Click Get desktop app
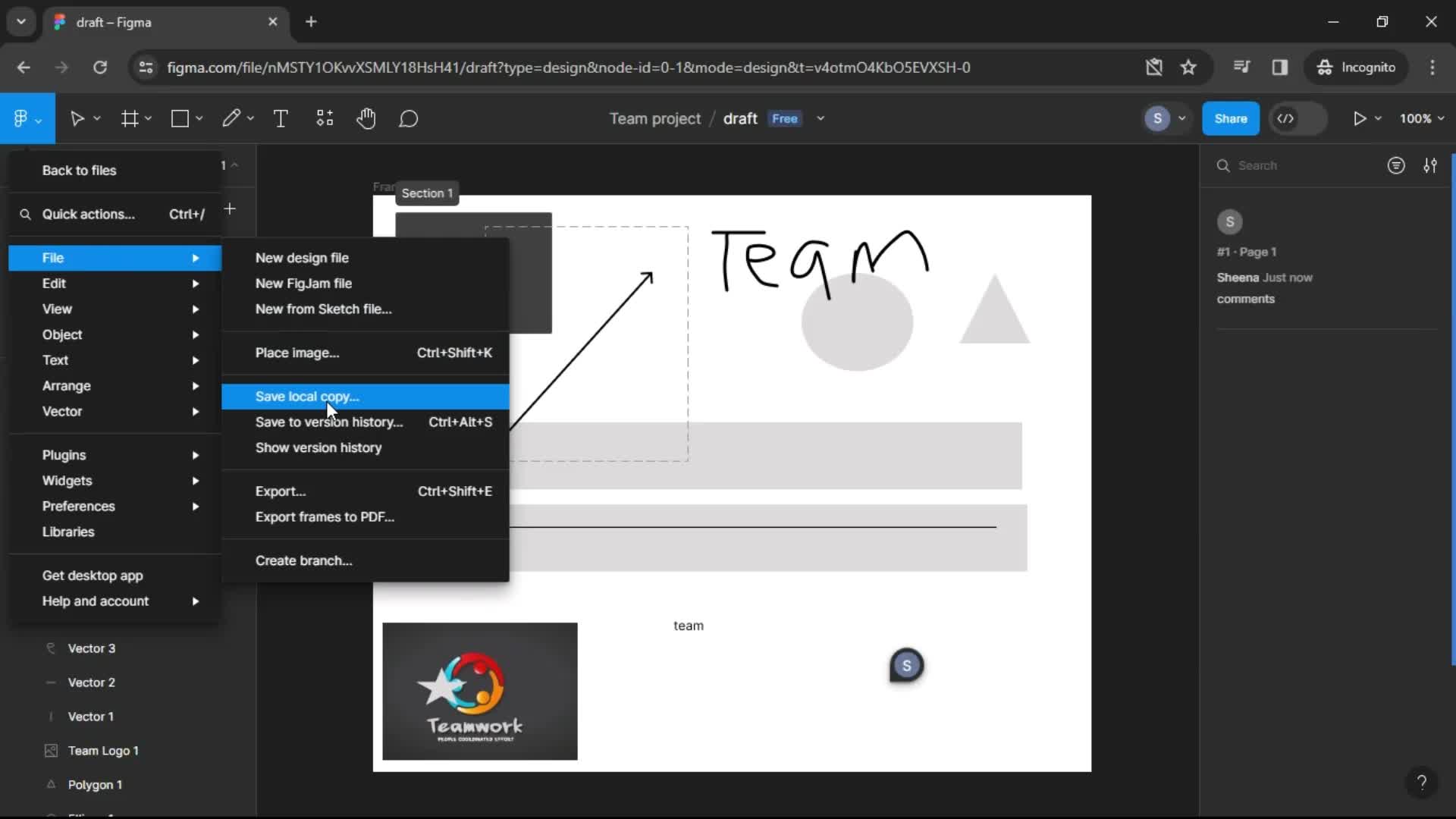 pyautogui.click(x=115, y=576)
